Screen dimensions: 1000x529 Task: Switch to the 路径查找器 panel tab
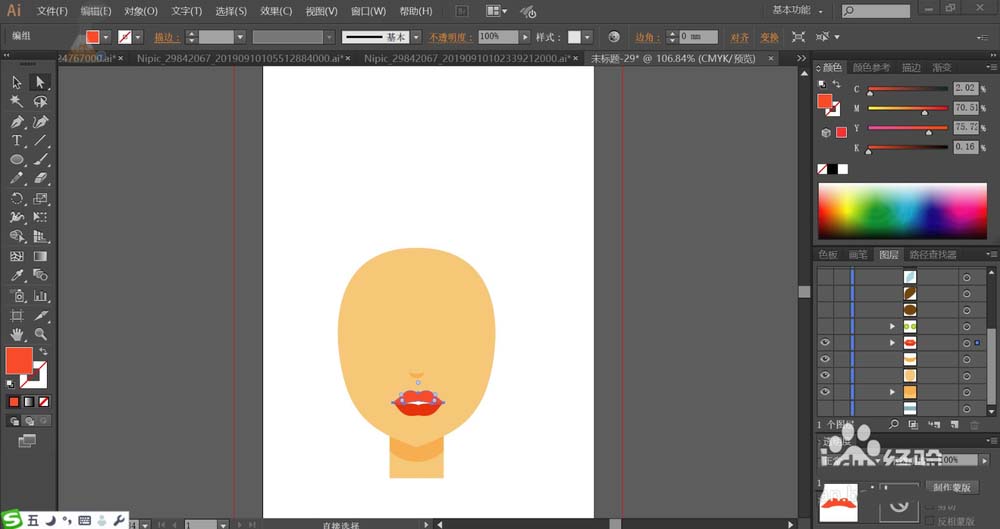(x=933, y=255)
